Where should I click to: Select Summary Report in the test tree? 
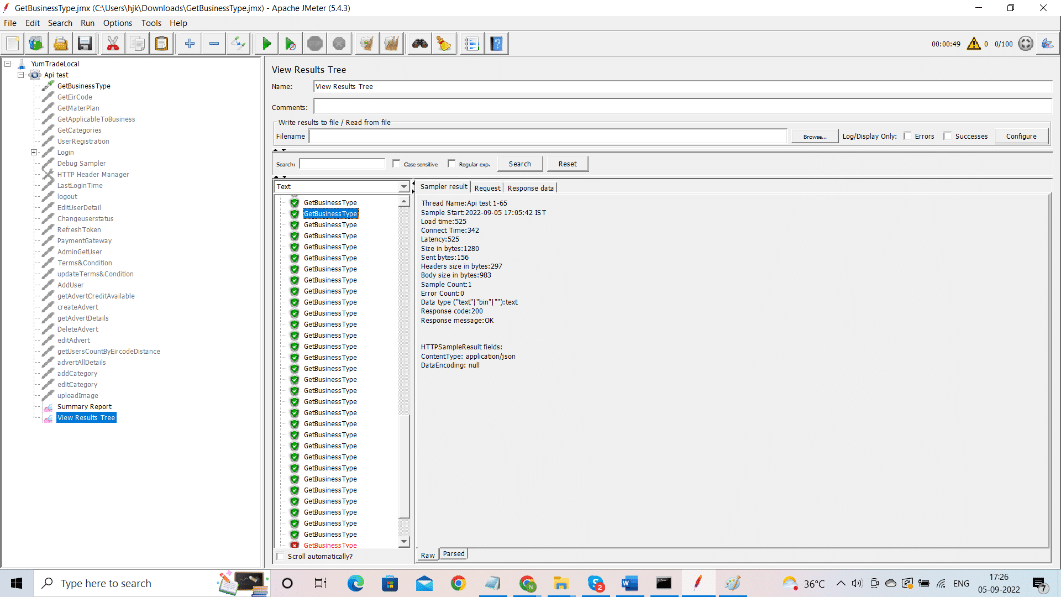(84, 406)
